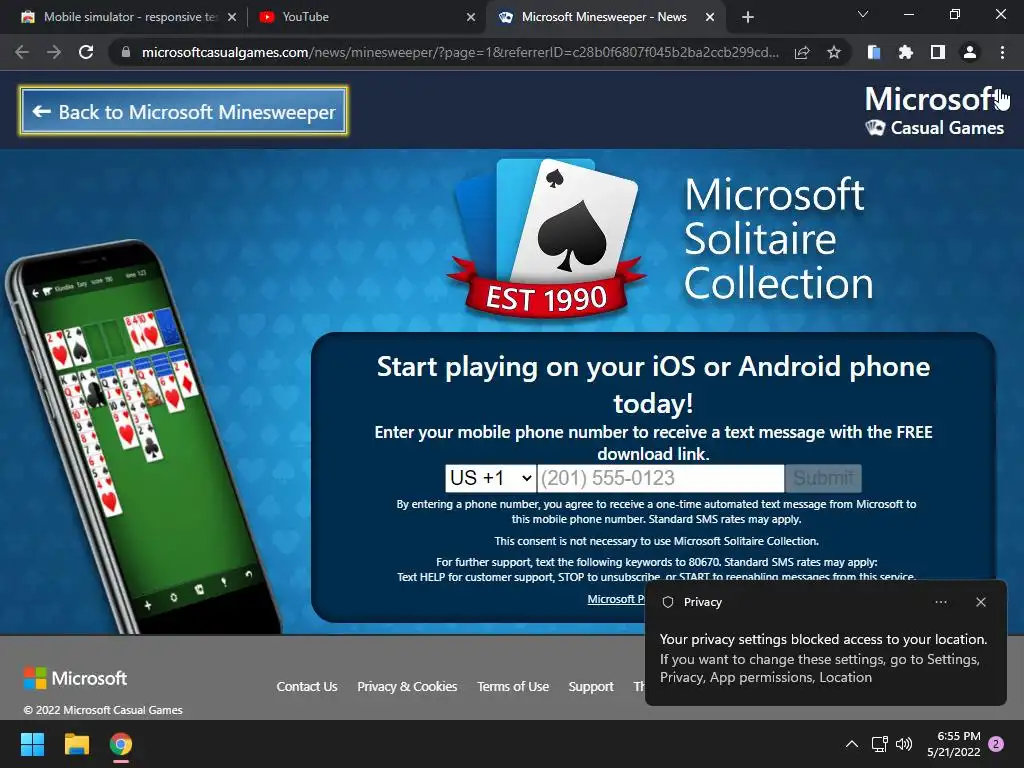Close the Microsoft Minesweeper News tab

click(710, 17)
